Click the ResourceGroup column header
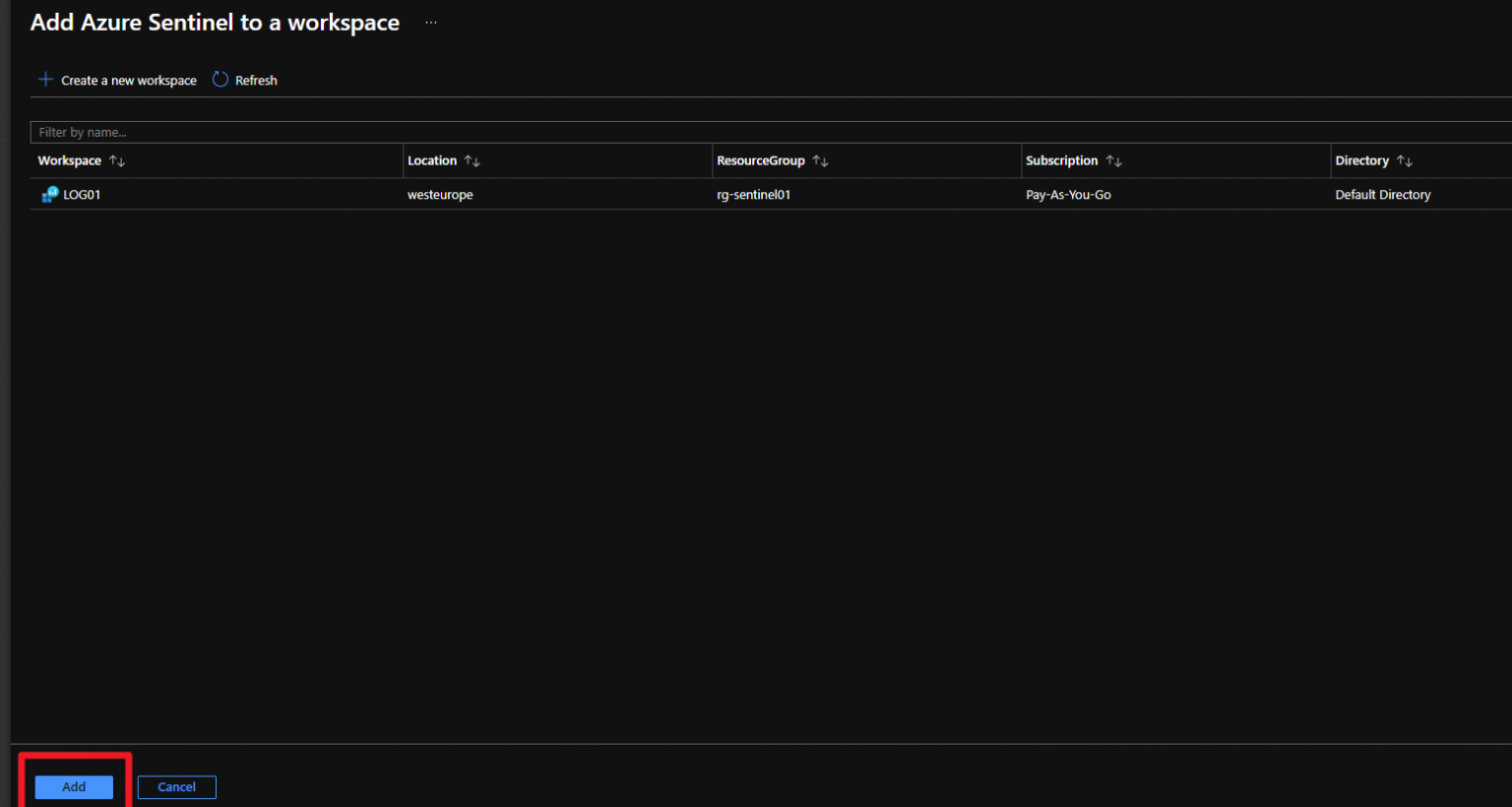1512x807 pixels. 761,160
